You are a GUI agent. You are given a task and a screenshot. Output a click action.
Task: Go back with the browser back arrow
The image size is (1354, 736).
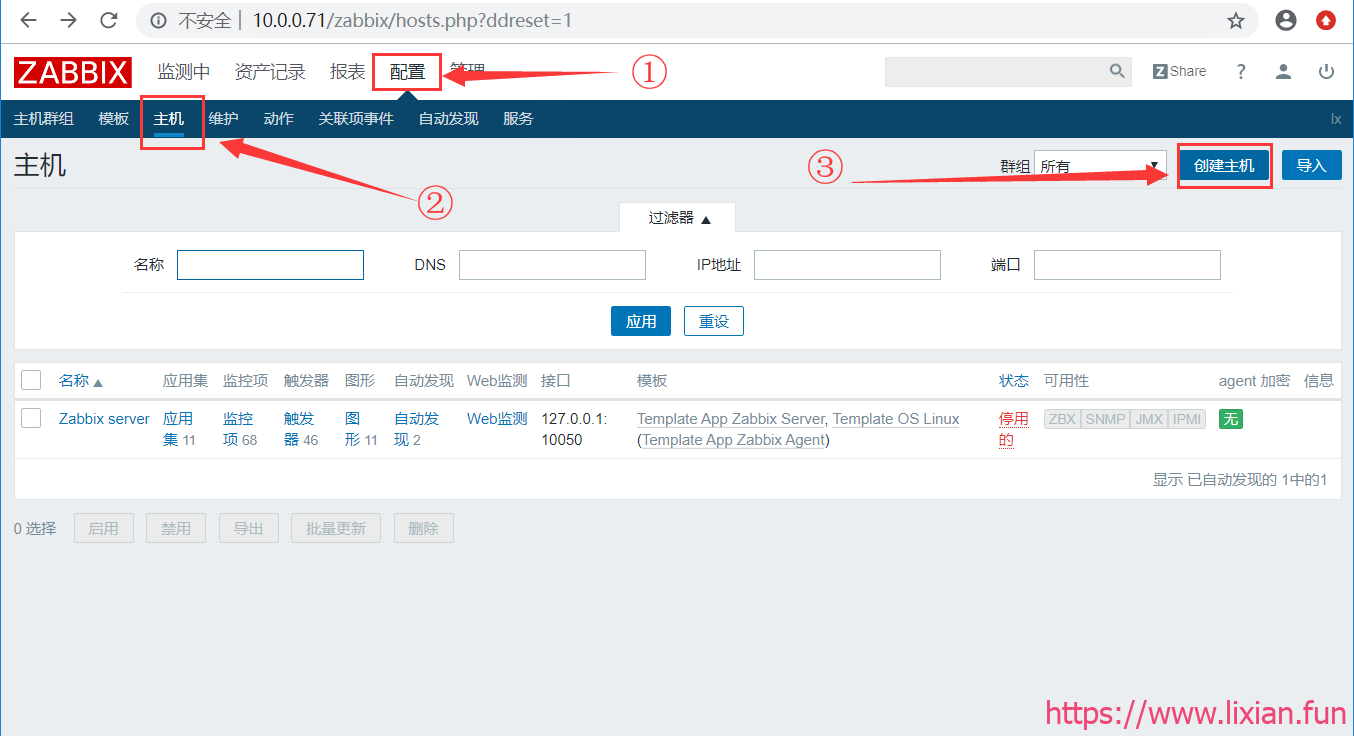[28, 20]
